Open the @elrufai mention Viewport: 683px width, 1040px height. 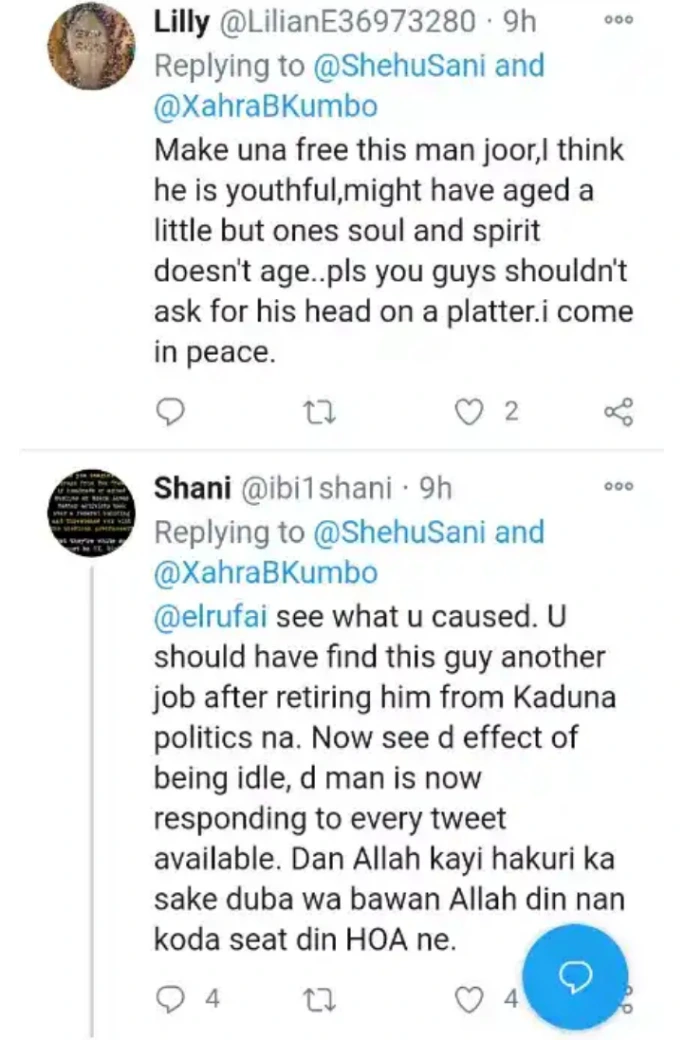[210, 616]
